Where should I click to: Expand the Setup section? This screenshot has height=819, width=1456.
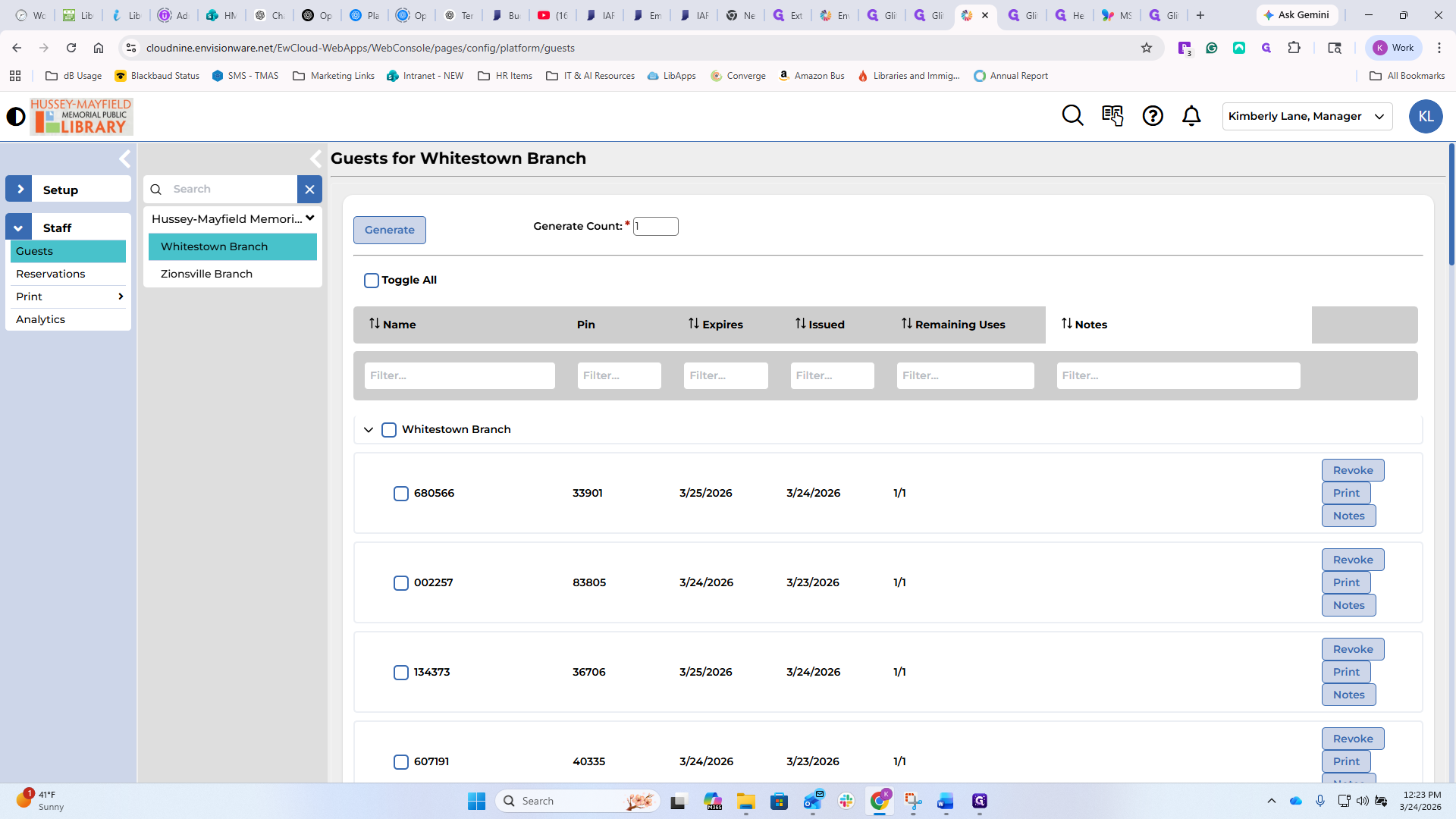tap(20, 190)
